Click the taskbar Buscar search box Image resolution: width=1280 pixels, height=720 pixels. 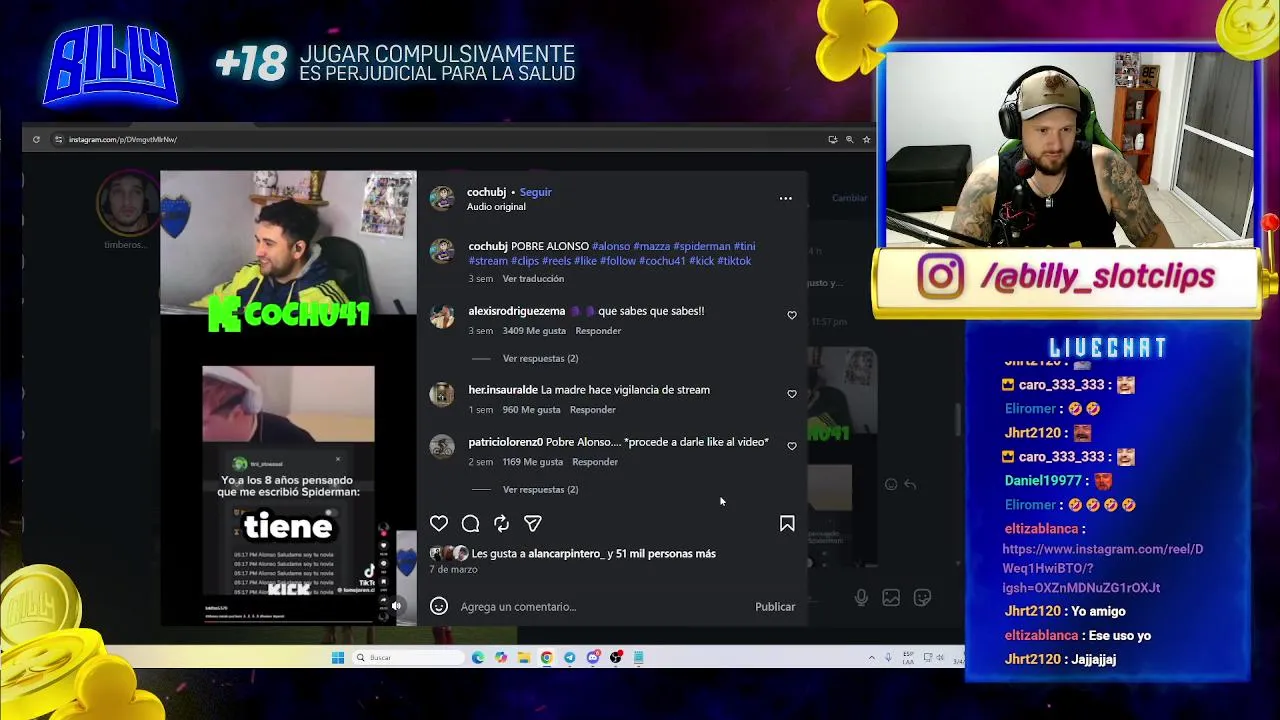(409, 657)
